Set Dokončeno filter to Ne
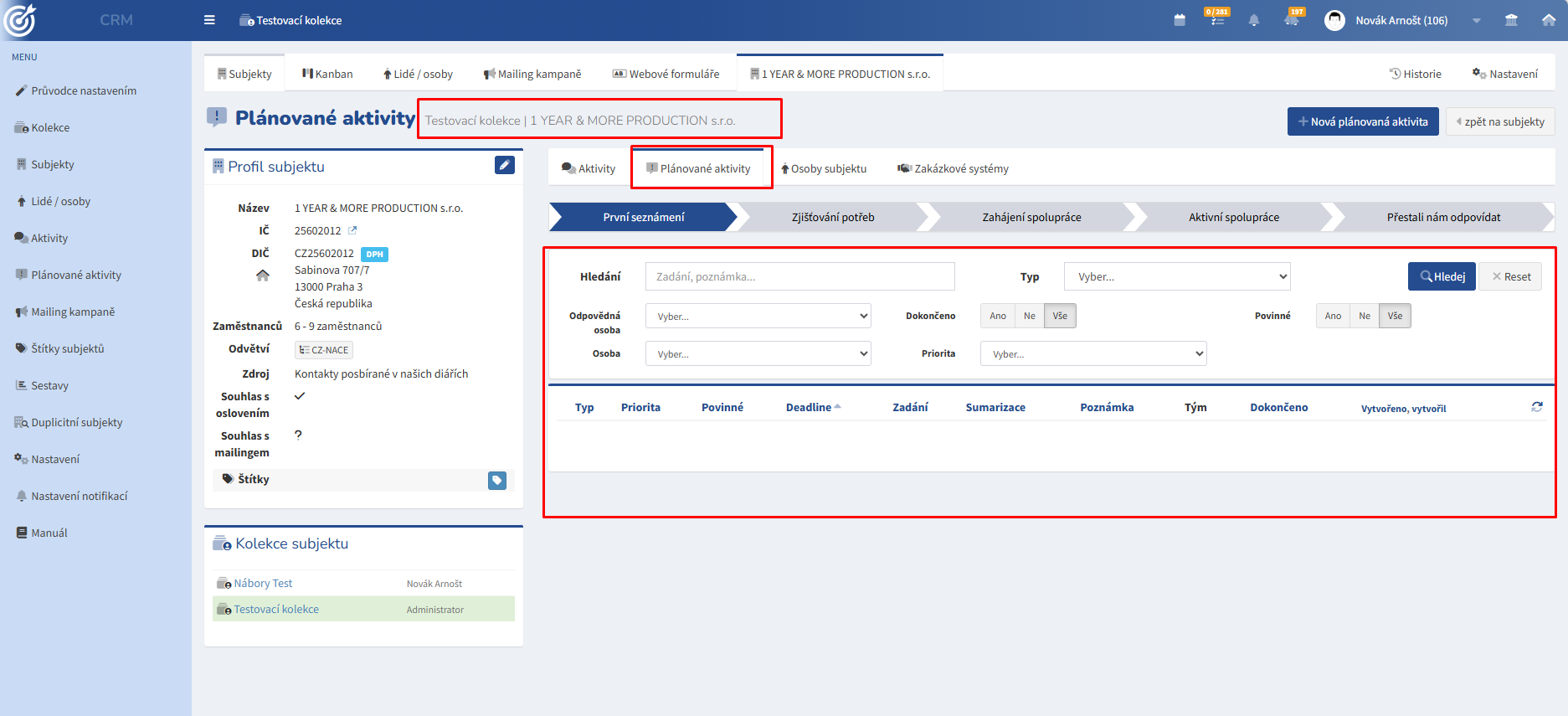 click(x=1029, y=316)
